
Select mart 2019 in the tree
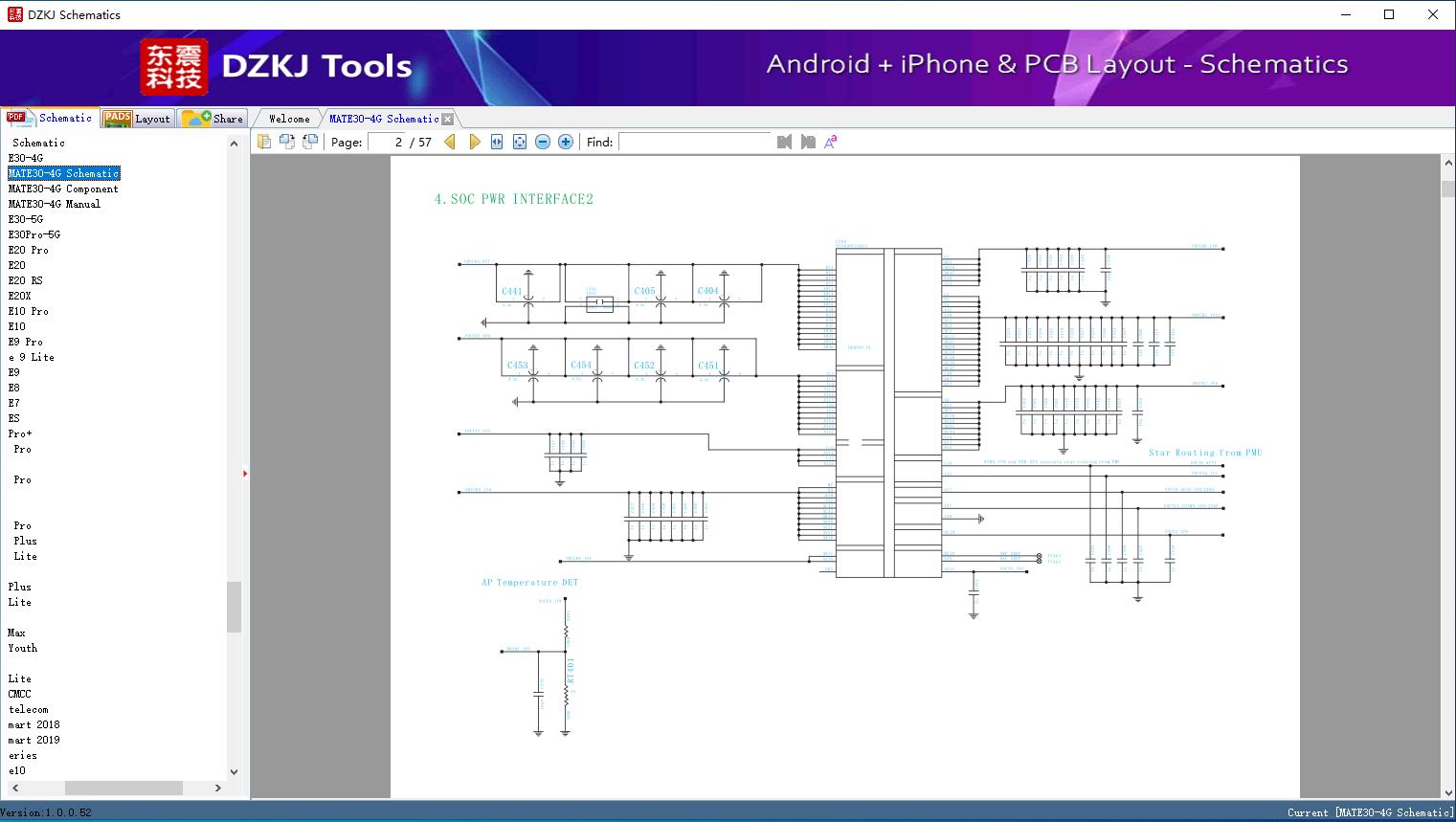coord(34,740)
